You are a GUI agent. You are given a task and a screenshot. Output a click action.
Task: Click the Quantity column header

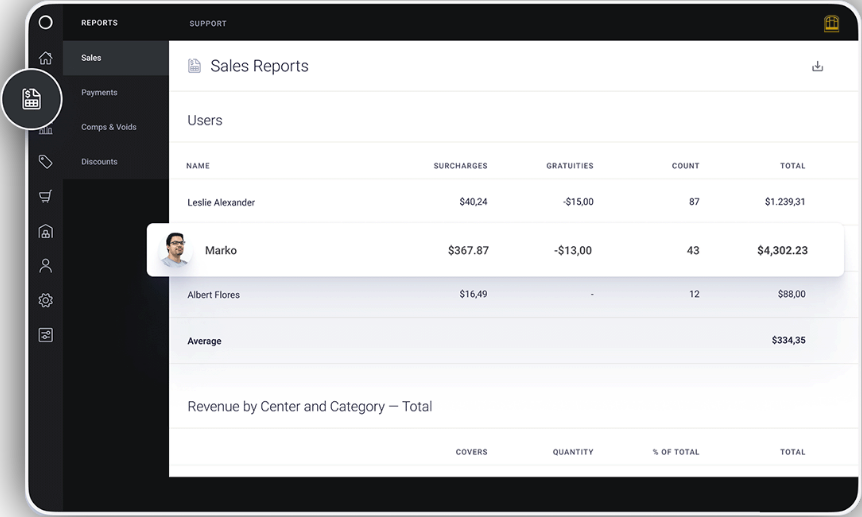click(x=573, y=452)
